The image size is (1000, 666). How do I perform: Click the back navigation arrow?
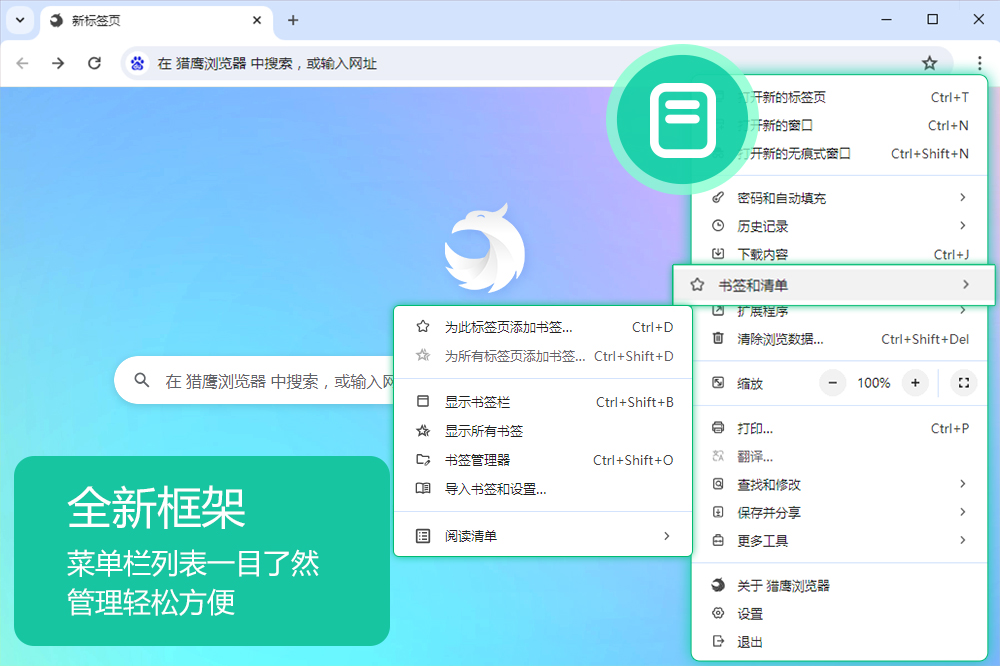(x=22, y=62)
